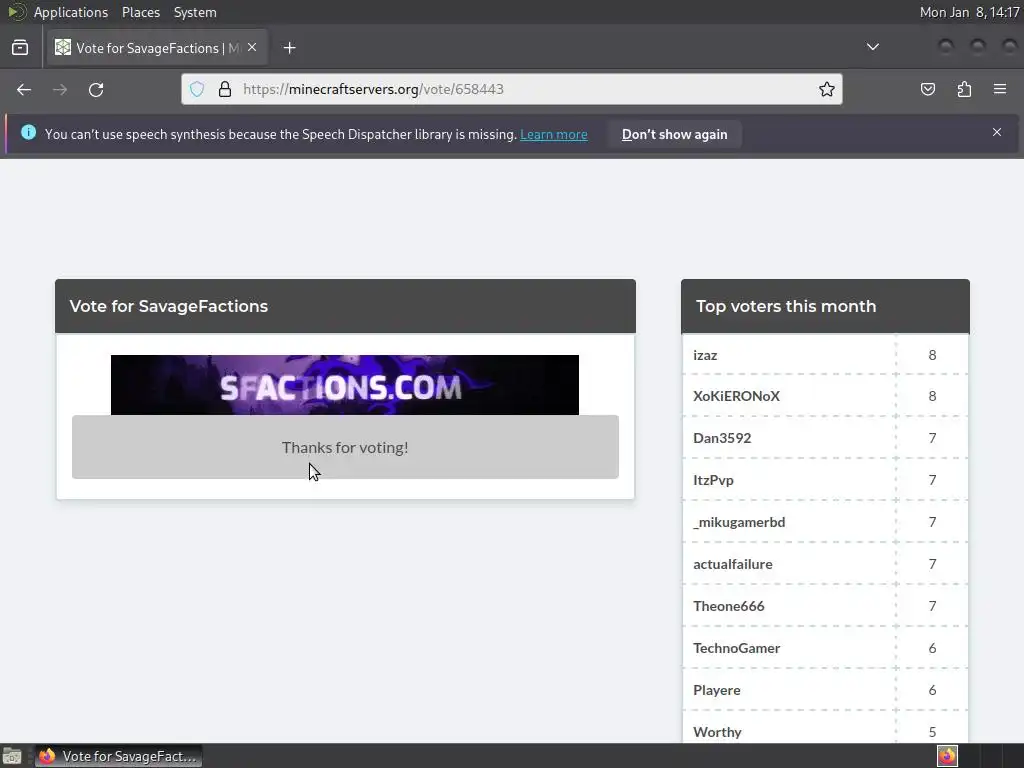Click the clock showing Mon Jan 8, 14:17
This screenshot has height=768, width=1024.
coord(969,12)
